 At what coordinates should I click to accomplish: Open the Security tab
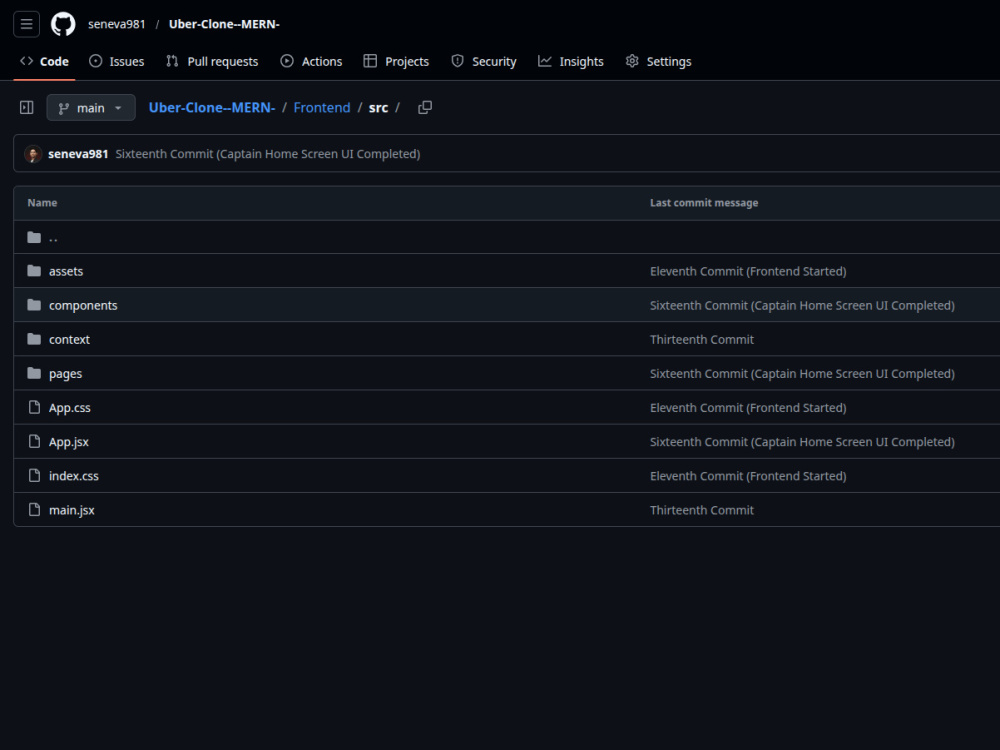pos(484,61)
